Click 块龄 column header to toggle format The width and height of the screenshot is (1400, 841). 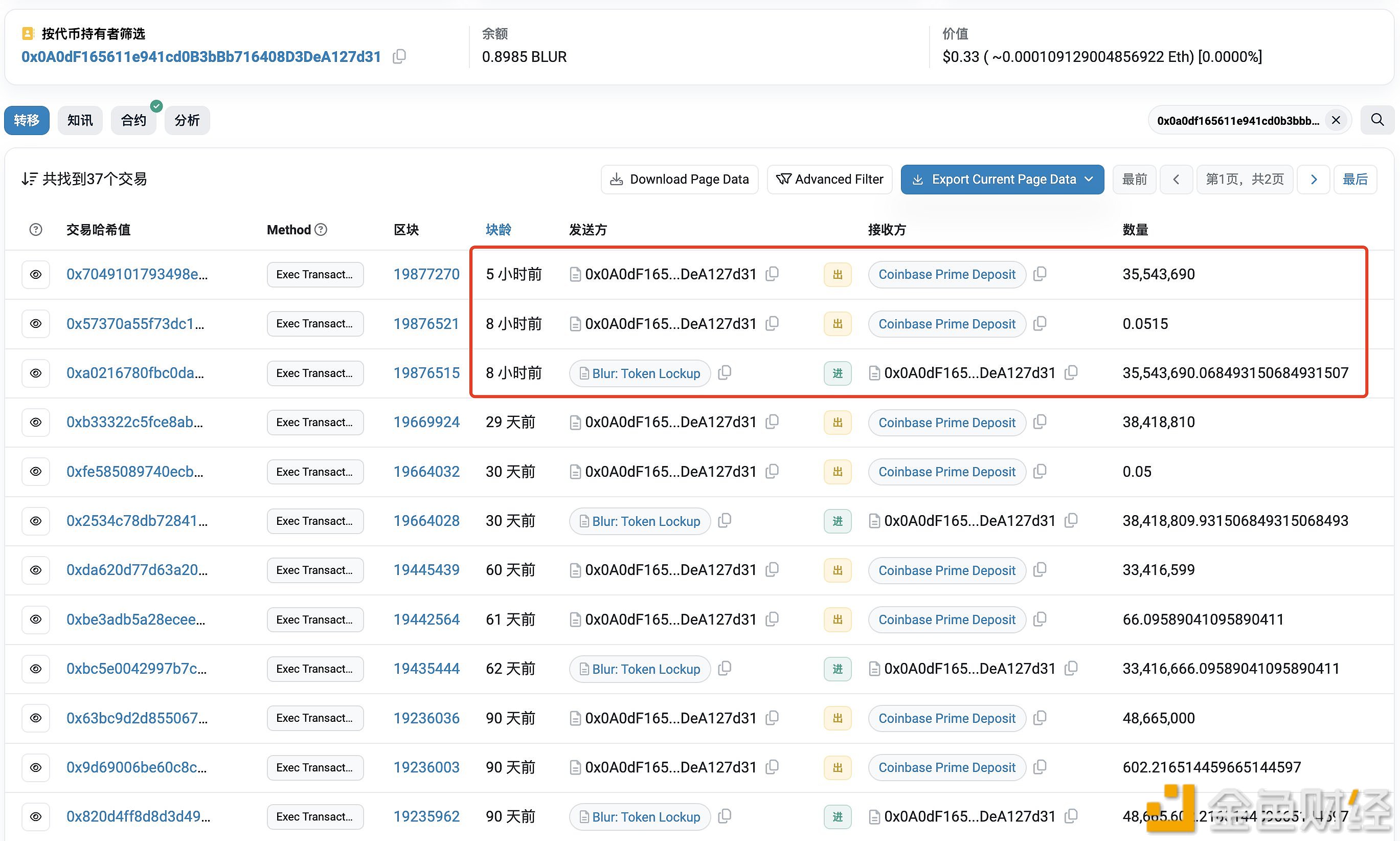[x=499, y=230]
